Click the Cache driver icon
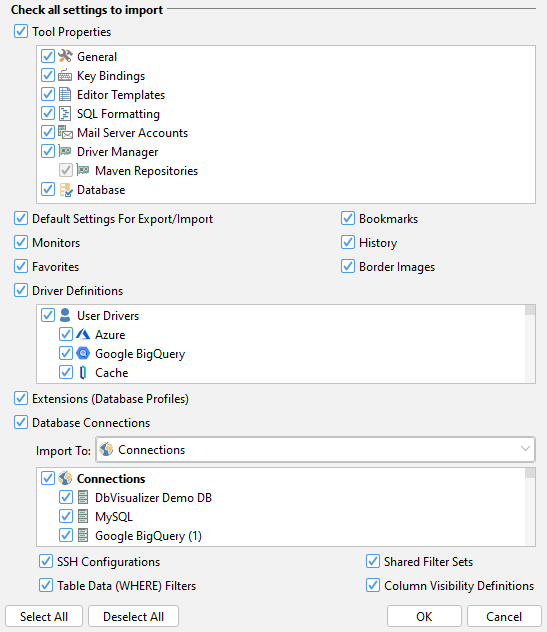This screenshot has width=547, height=632. tap(83, 372)
